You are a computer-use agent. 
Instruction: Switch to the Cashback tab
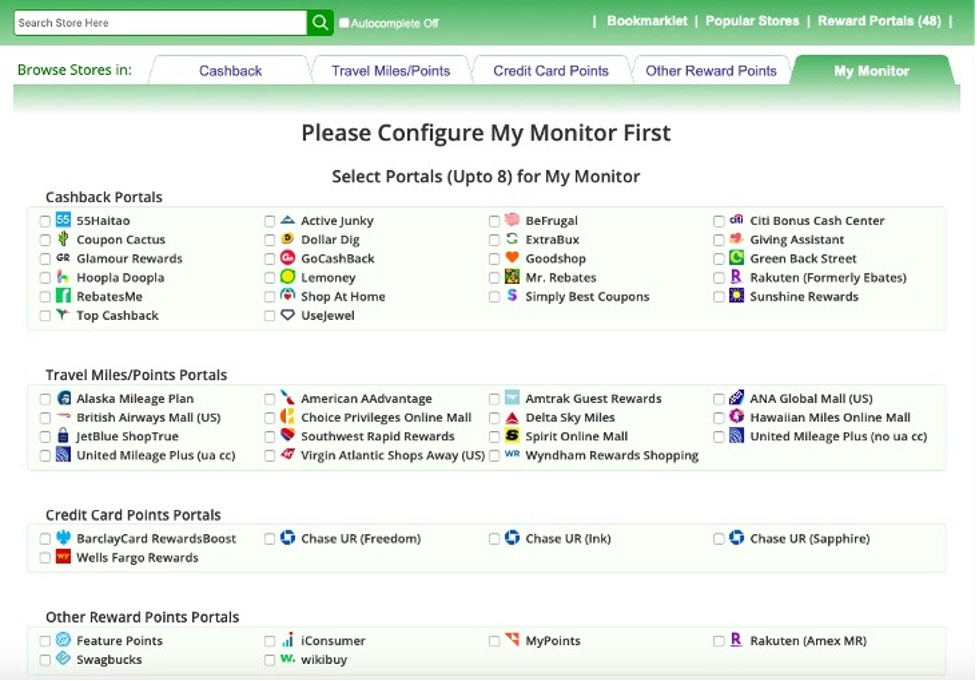coord(230,71)
